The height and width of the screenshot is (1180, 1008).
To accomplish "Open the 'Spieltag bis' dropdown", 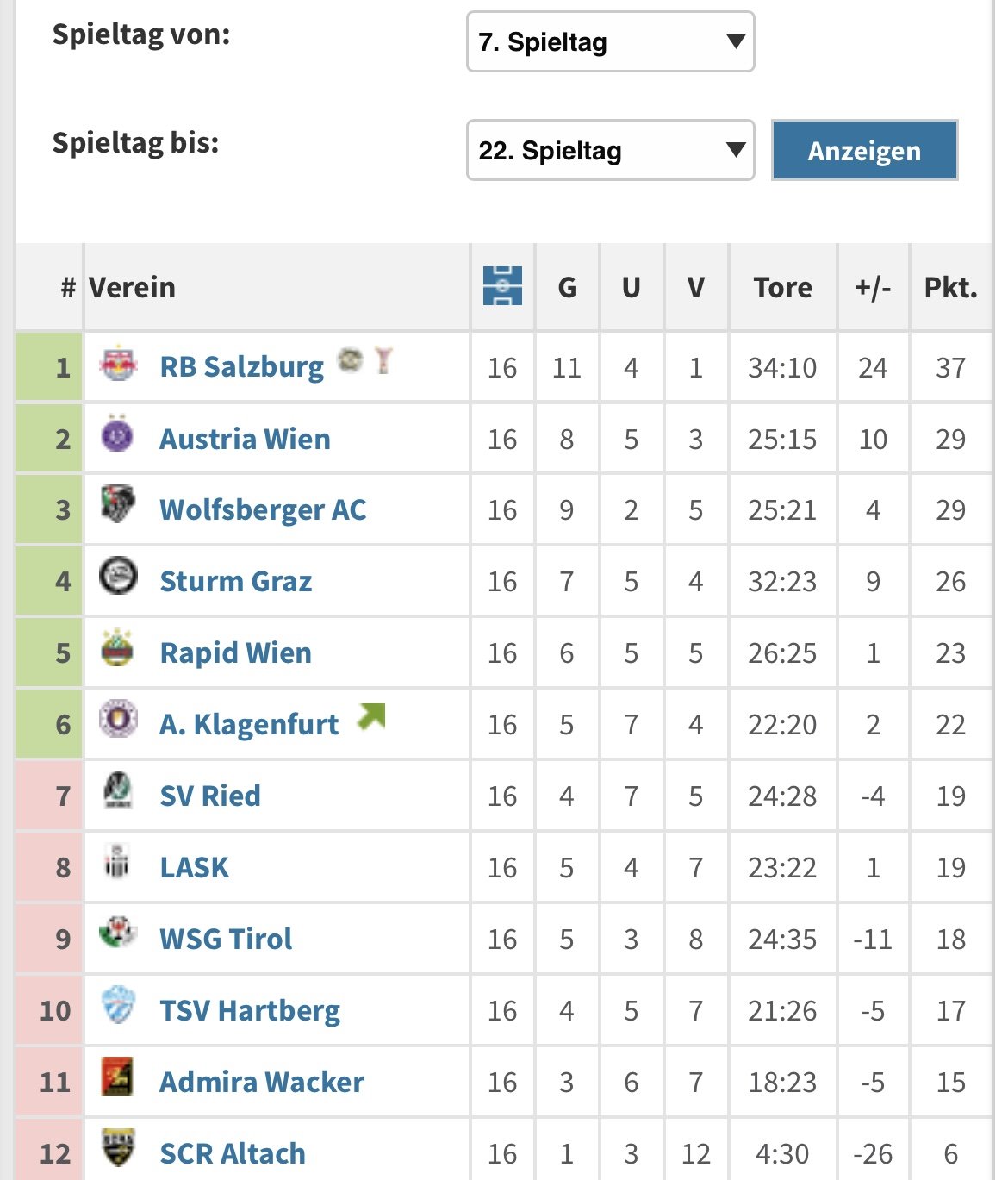I will pos(610,150).
